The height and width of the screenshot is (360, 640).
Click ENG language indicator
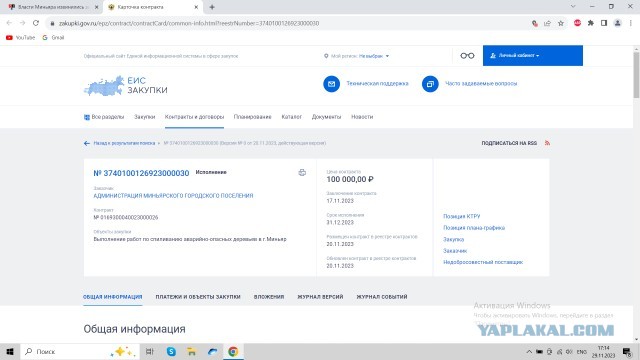tap(582, 351)
